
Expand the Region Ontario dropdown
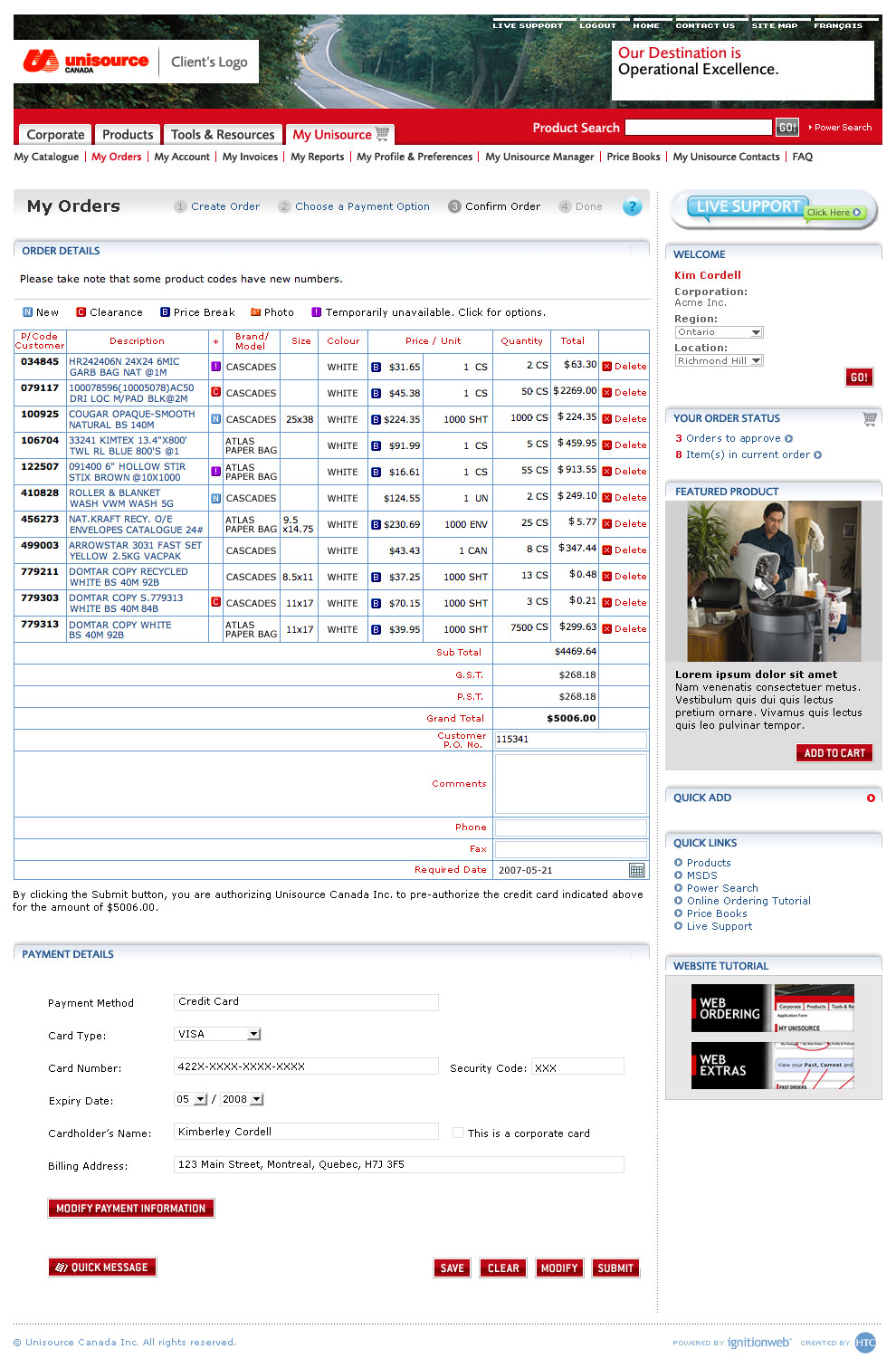(756, 332)
